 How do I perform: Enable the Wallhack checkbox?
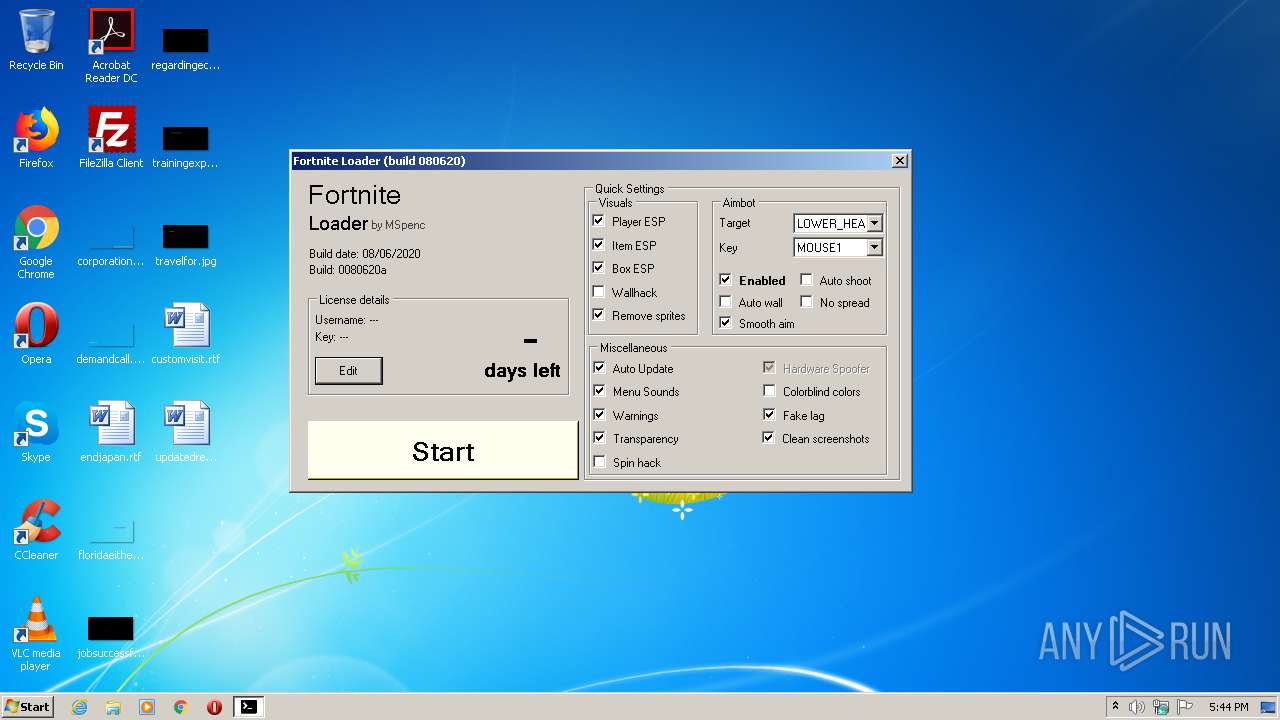599,292
